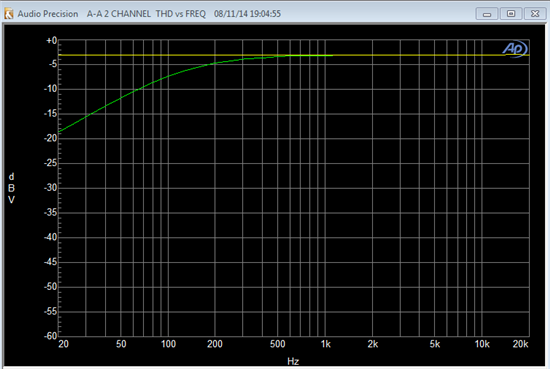Minimize the Audio Precision graph window

point(487,14)
